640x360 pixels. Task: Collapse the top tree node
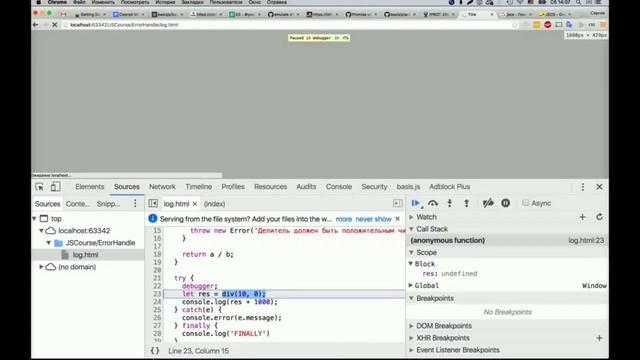coord(35,219)
